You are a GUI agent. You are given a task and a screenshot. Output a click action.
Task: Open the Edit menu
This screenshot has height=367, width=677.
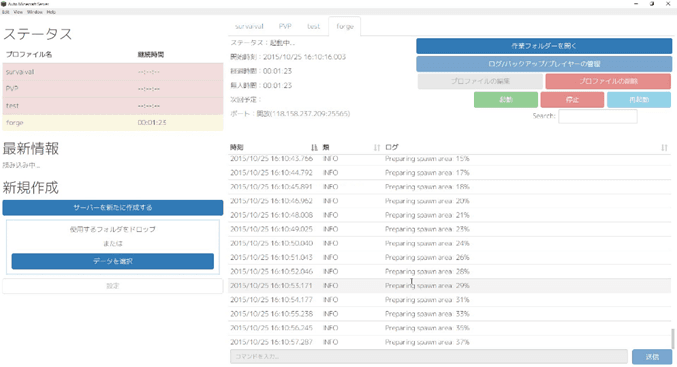[x=6, y=12]
